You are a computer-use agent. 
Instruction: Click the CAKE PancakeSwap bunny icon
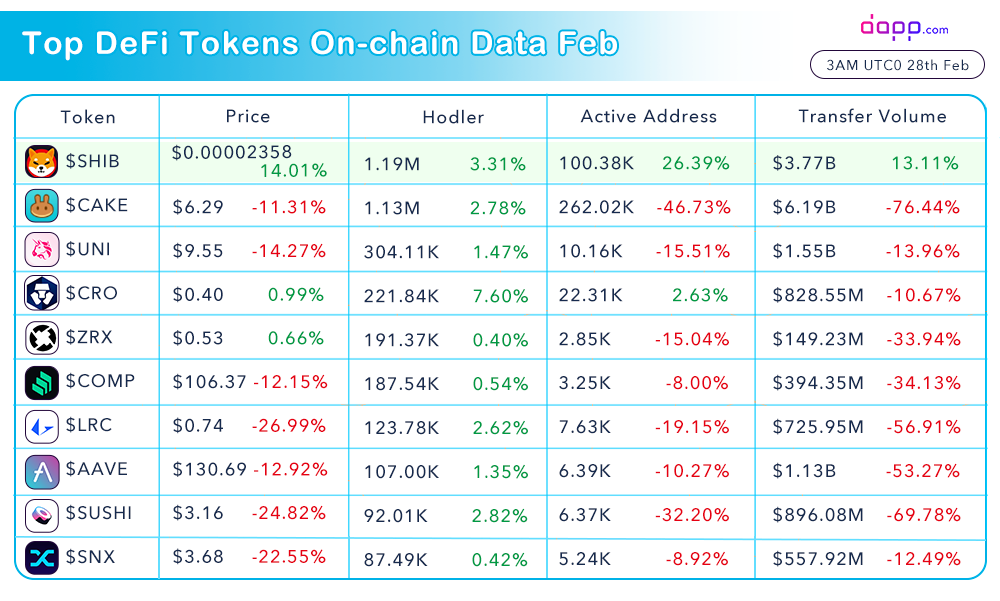coord(41,205)
